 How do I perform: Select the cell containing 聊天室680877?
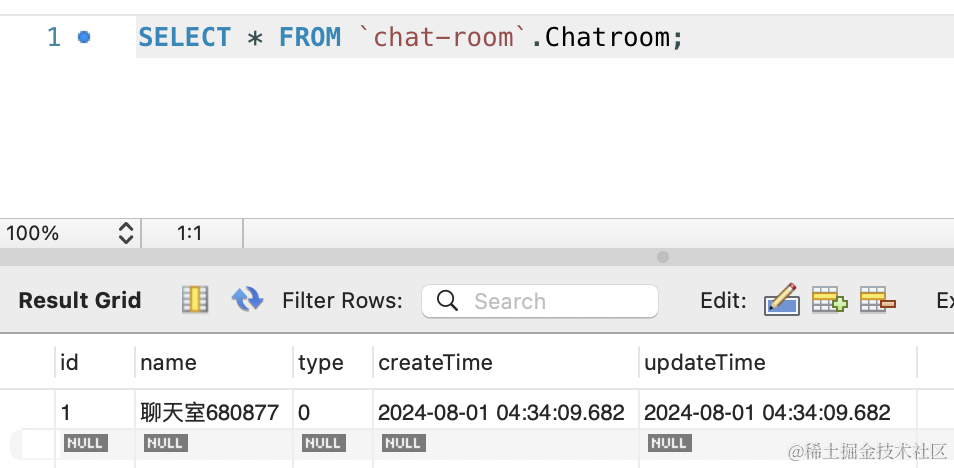210,412
